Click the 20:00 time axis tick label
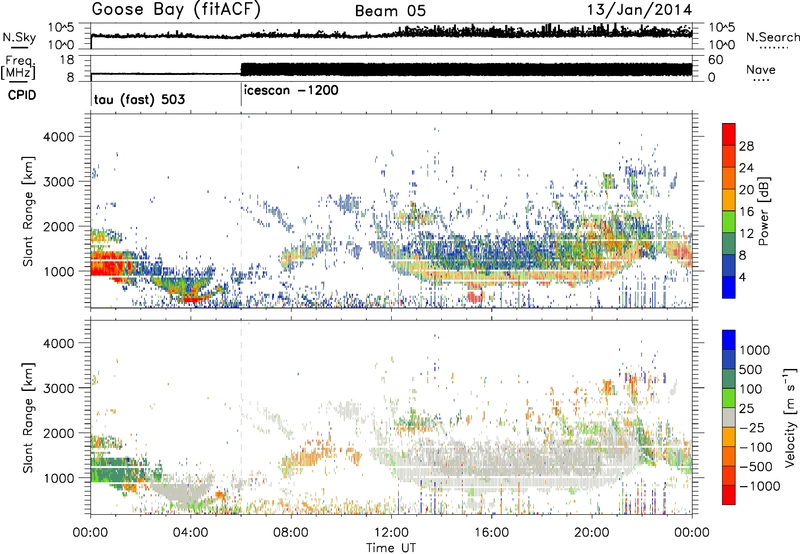The width and height of the screenshot is (800, 554). (591, 533)
